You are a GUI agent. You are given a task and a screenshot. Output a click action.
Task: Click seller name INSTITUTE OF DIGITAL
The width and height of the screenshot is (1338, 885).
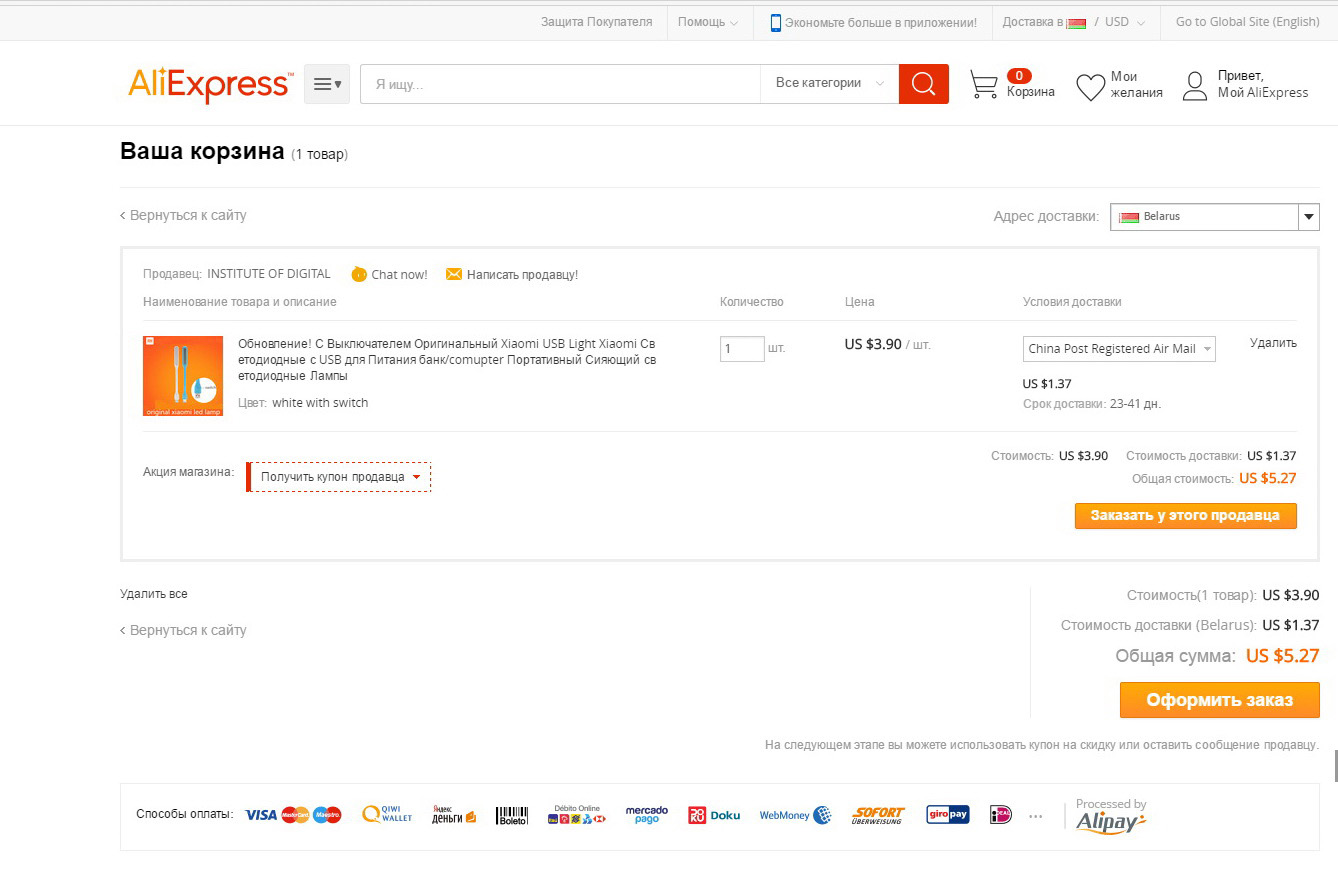click(x=268, y=274)
